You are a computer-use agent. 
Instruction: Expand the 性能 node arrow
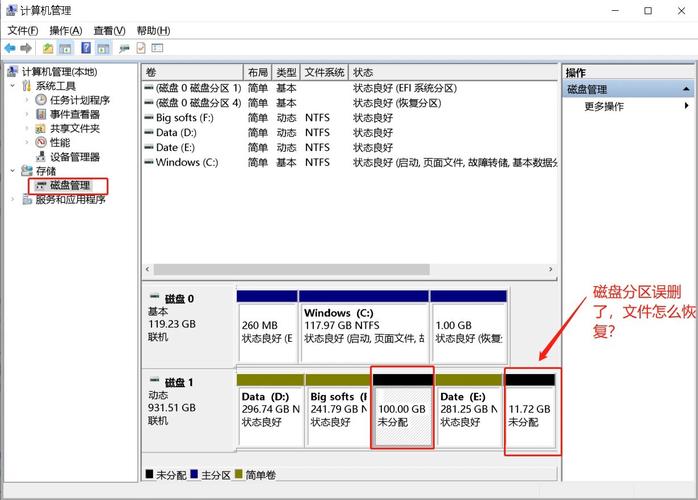click(x=27, y=142)
